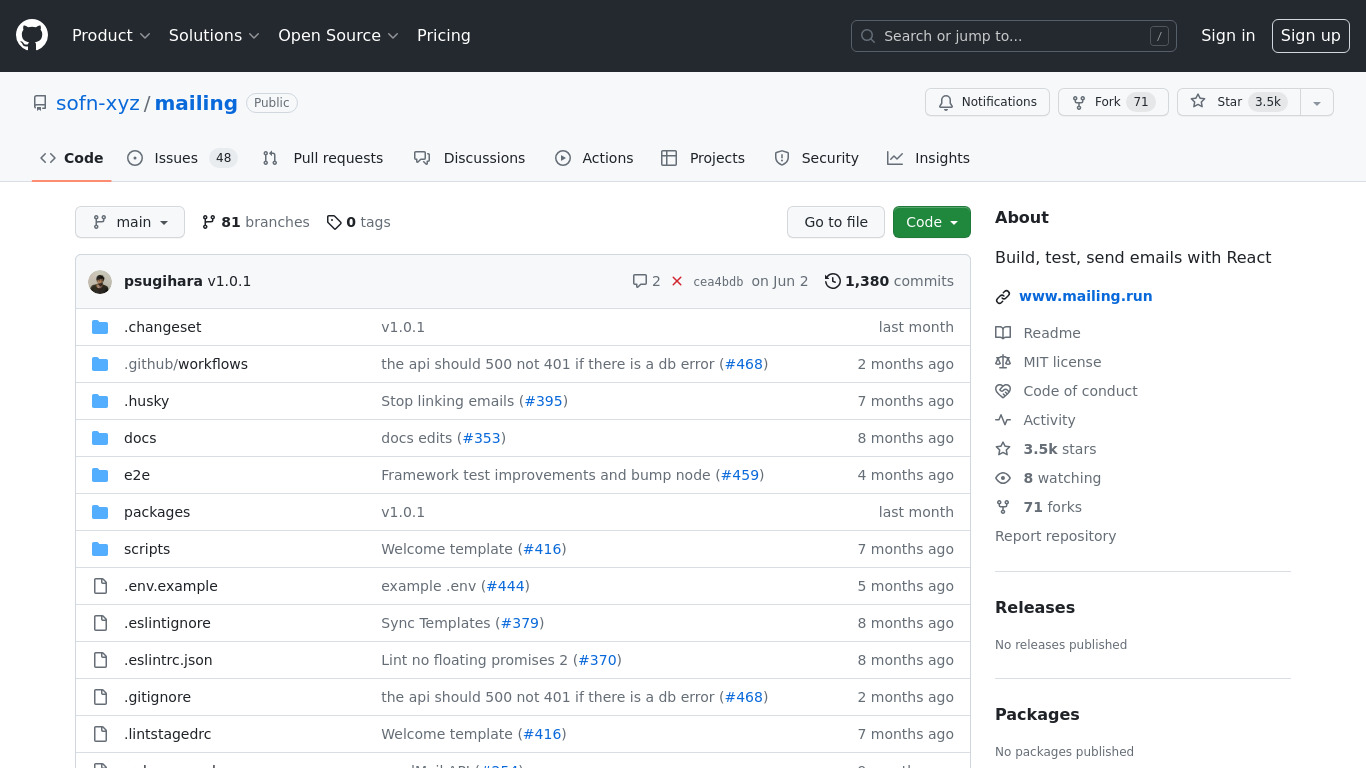Viewport: 1366px width, 768px height.
Task: Open pull request #395 link
Action: 543,401
